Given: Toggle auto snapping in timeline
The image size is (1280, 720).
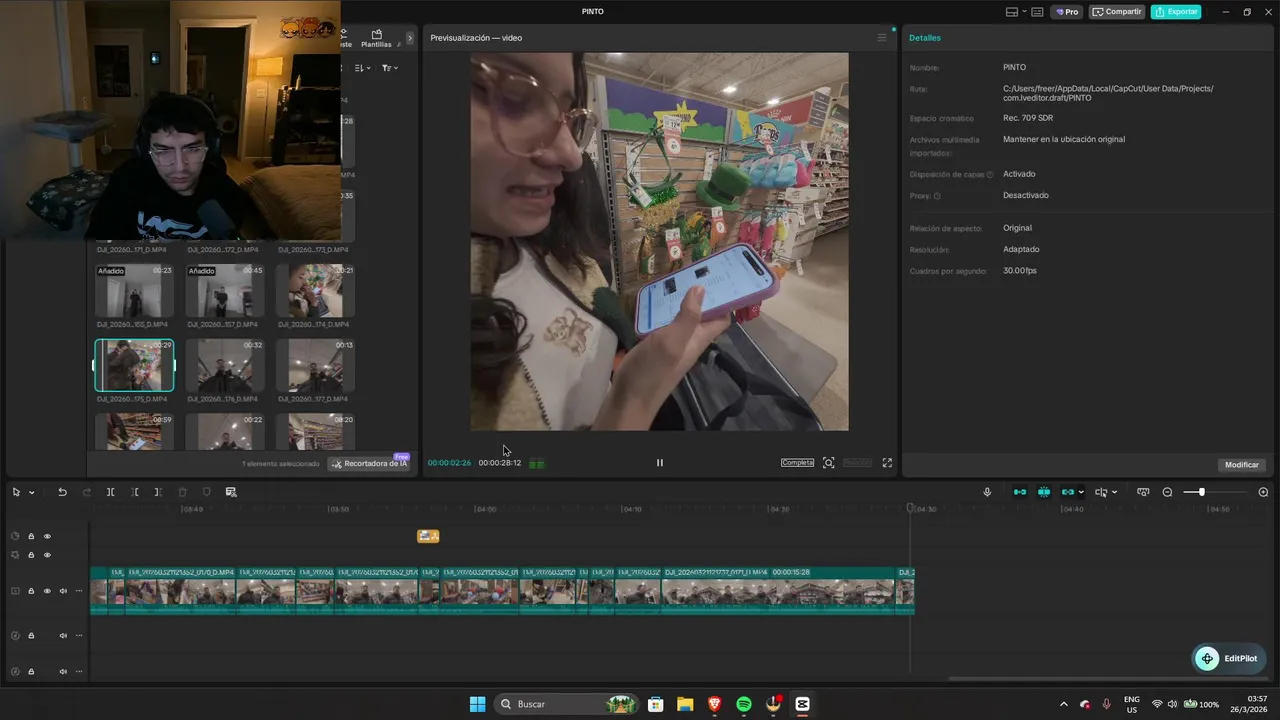Looking at the screenshot, I should [1044, 492].
